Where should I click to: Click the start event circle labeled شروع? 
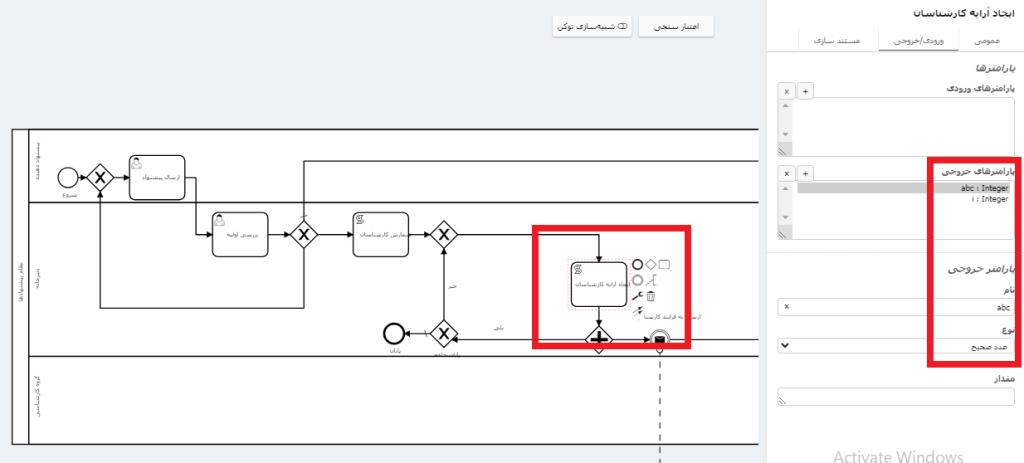pos(68,178)
